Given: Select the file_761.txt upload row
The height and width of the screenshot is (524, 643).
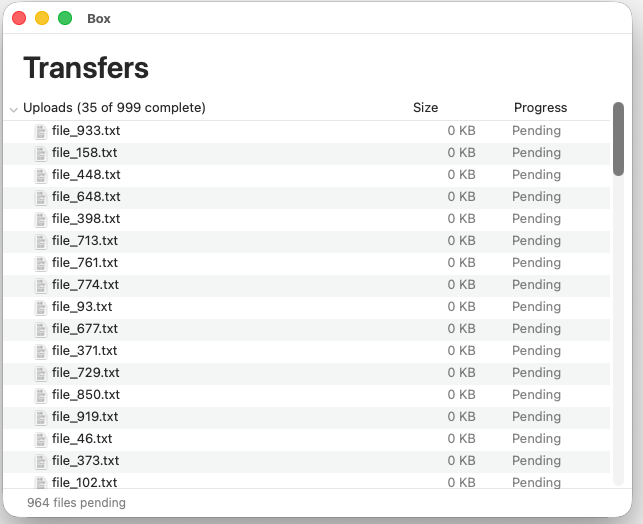Looking at the screenshot, I should (x=307, y=263).
